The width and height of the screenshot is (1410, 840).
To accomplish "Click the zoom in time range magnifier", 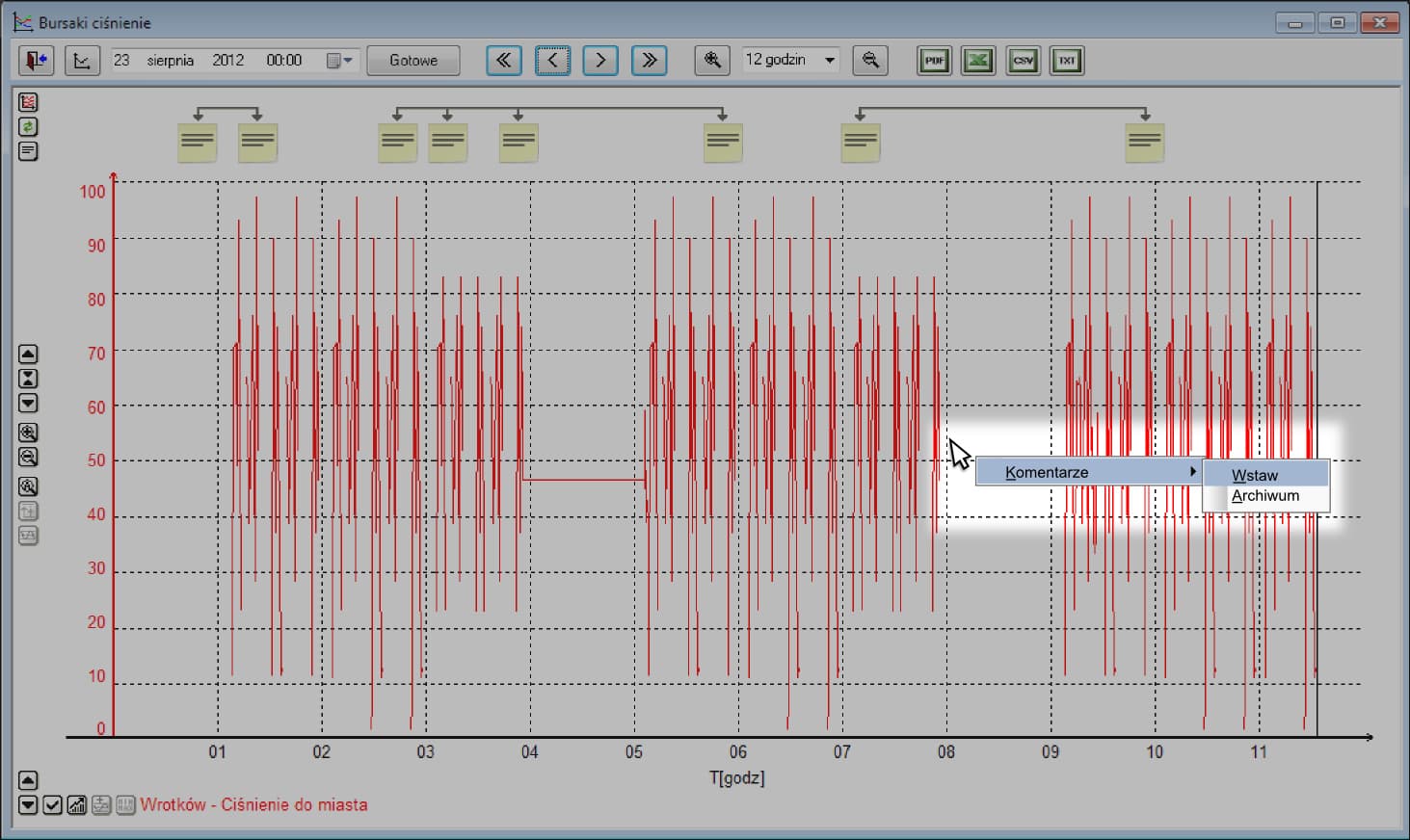I will [712, 61].
